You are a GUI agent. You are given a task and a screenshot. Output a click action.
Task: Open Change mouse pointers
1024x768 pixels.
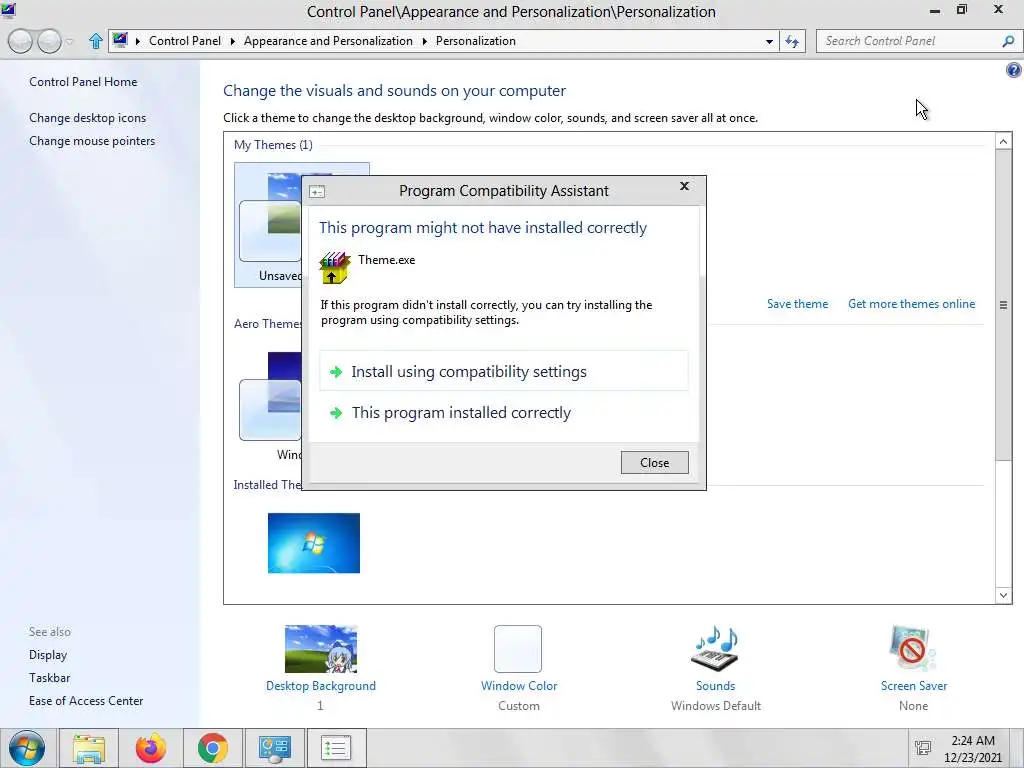(92, 140)
